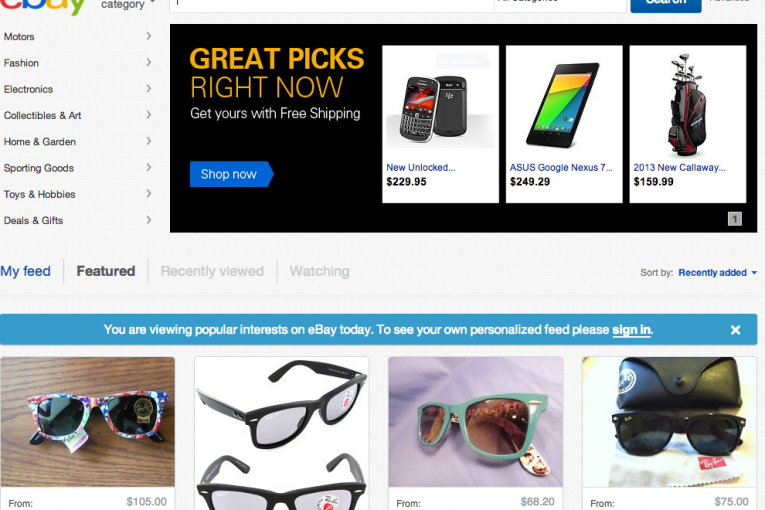765x510 pixels.
Task: Expand the Motors category chevron
Action: click(x=149, y=36)
